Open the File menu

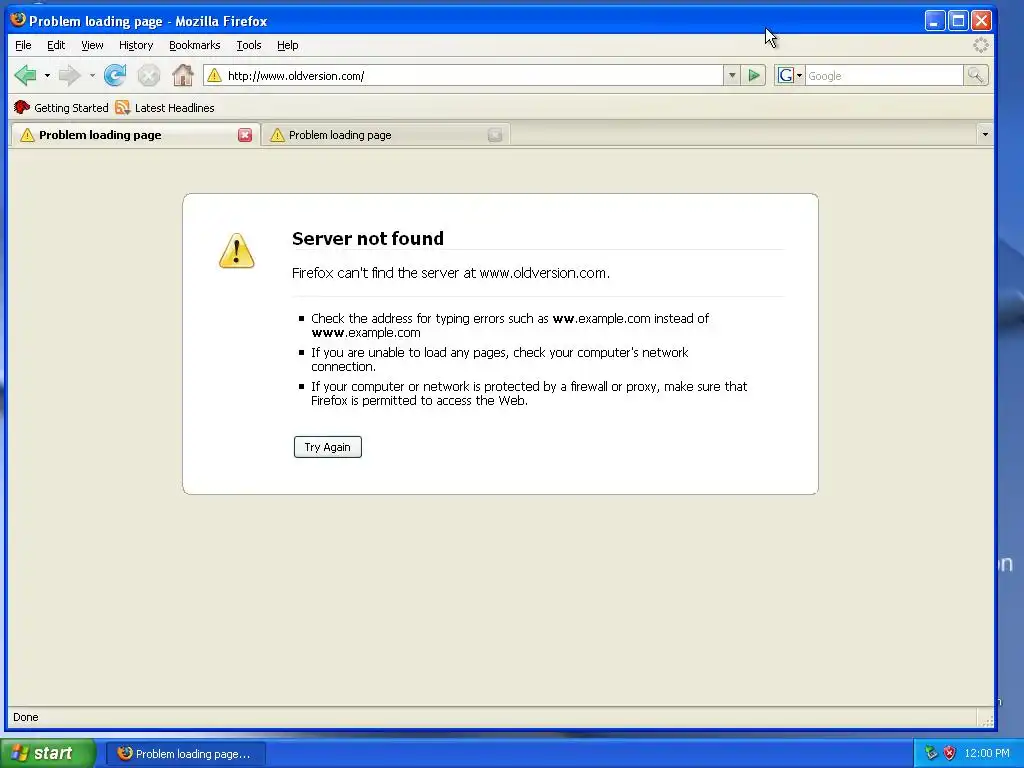point(23,45)
